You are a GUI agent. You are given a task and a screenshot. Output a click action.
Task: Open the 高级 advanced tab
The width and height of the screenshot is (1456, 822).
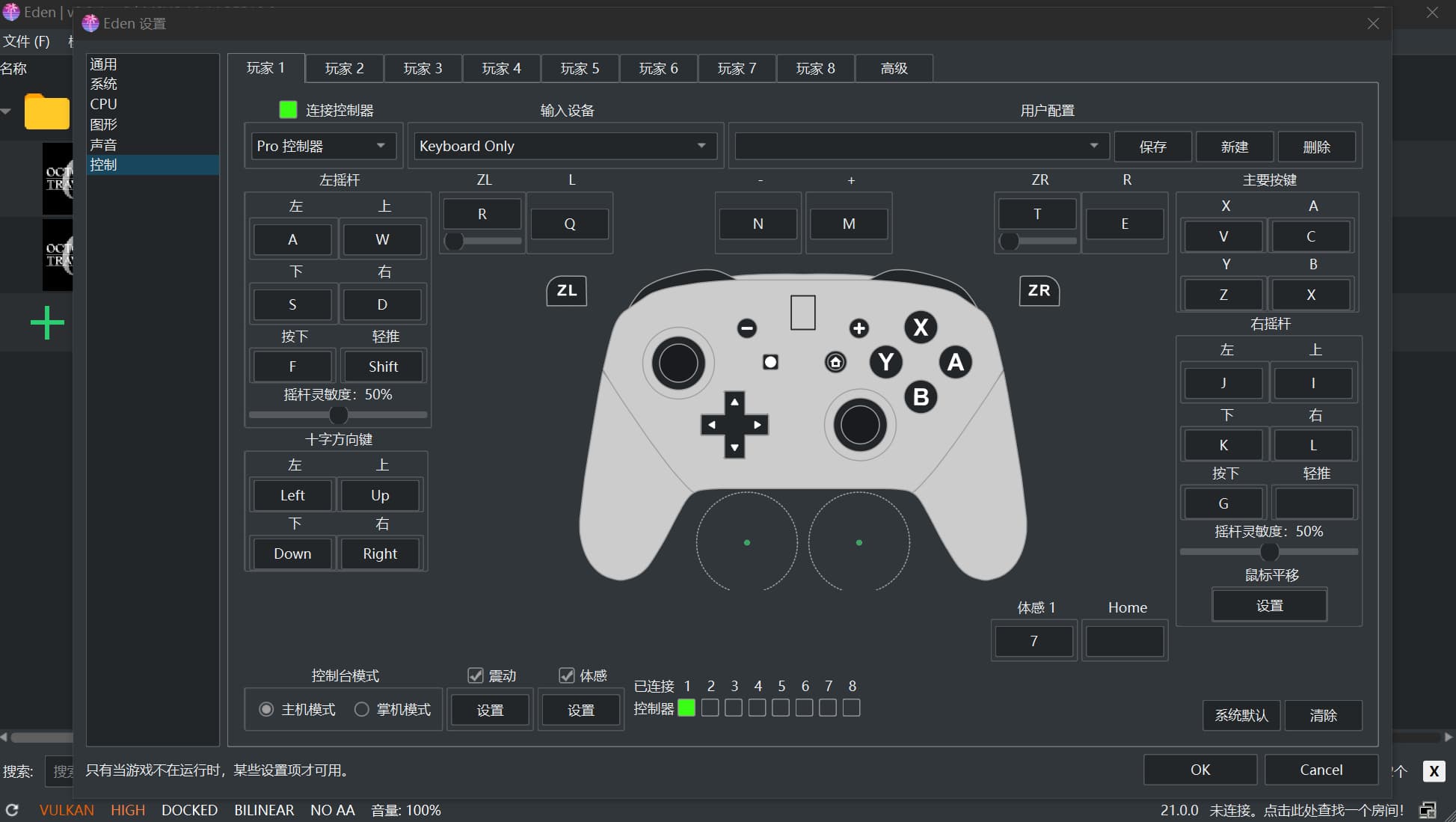pyautogui.click(x=894, y=68)
